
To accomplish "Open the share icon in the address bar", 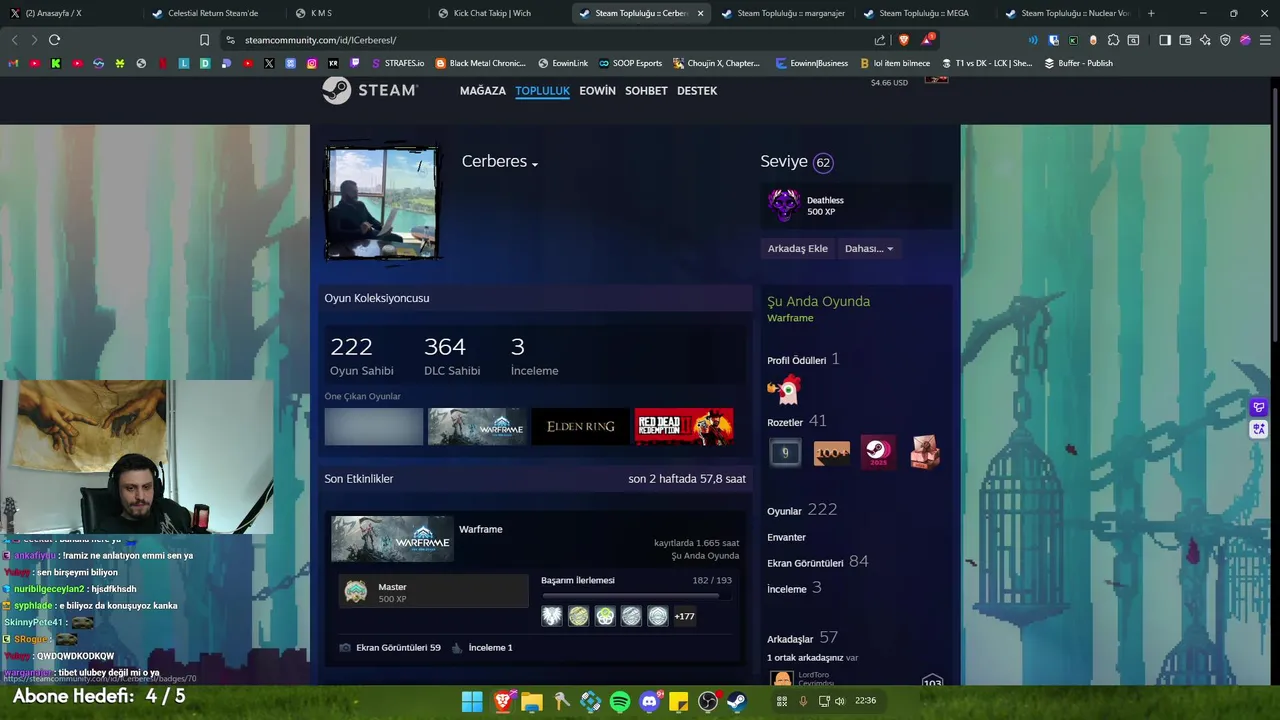I will [880, 40].
